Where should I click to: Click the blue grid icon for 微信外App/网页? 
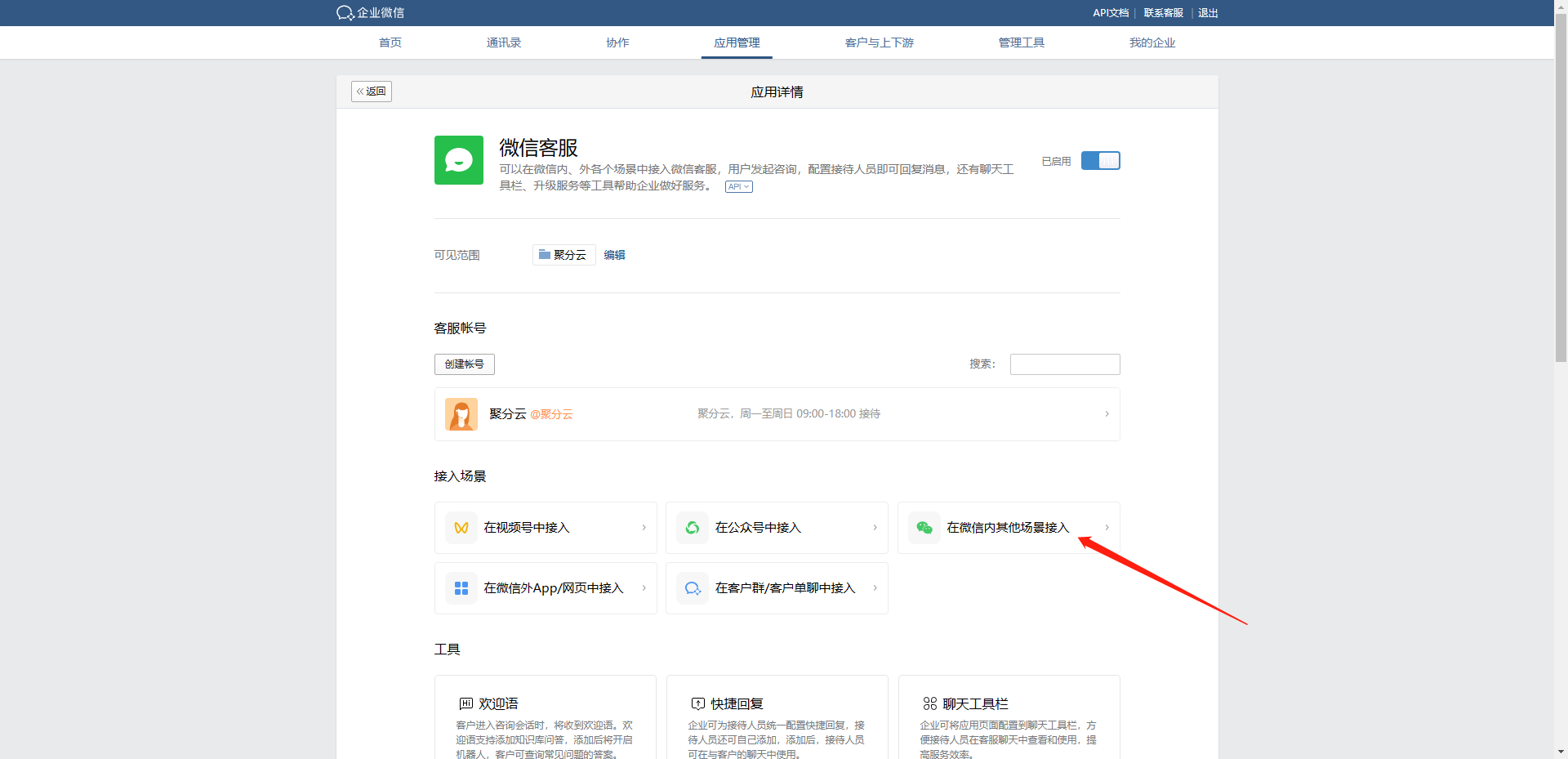click(x=461, y=588)
